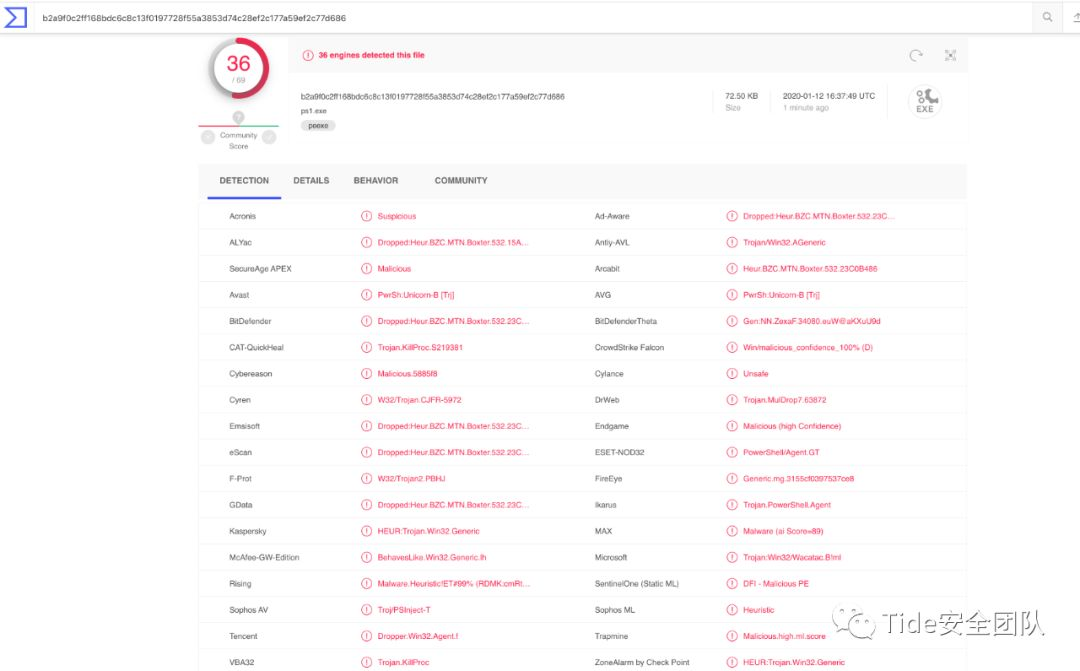Click the ps1.exe file name
The width and height of the screenshot is (1080, 671).
tap(313, 111)
